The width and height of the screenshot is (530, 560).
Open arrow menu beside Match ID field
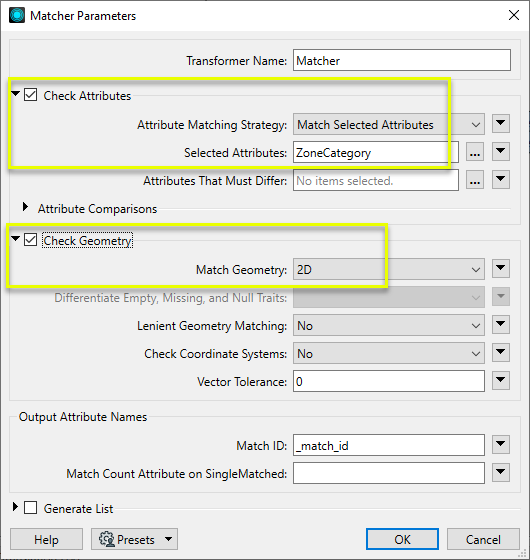pyautogui.click(x=501, y=444)
